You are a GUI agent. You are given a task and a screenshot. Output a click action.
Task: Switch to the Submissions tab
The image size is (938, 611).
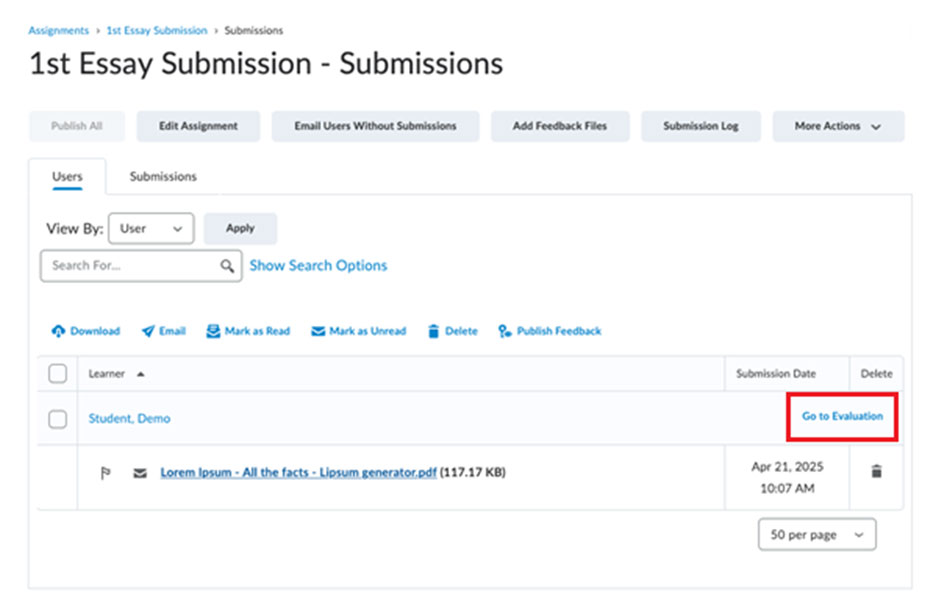click(x=162, y=176)
